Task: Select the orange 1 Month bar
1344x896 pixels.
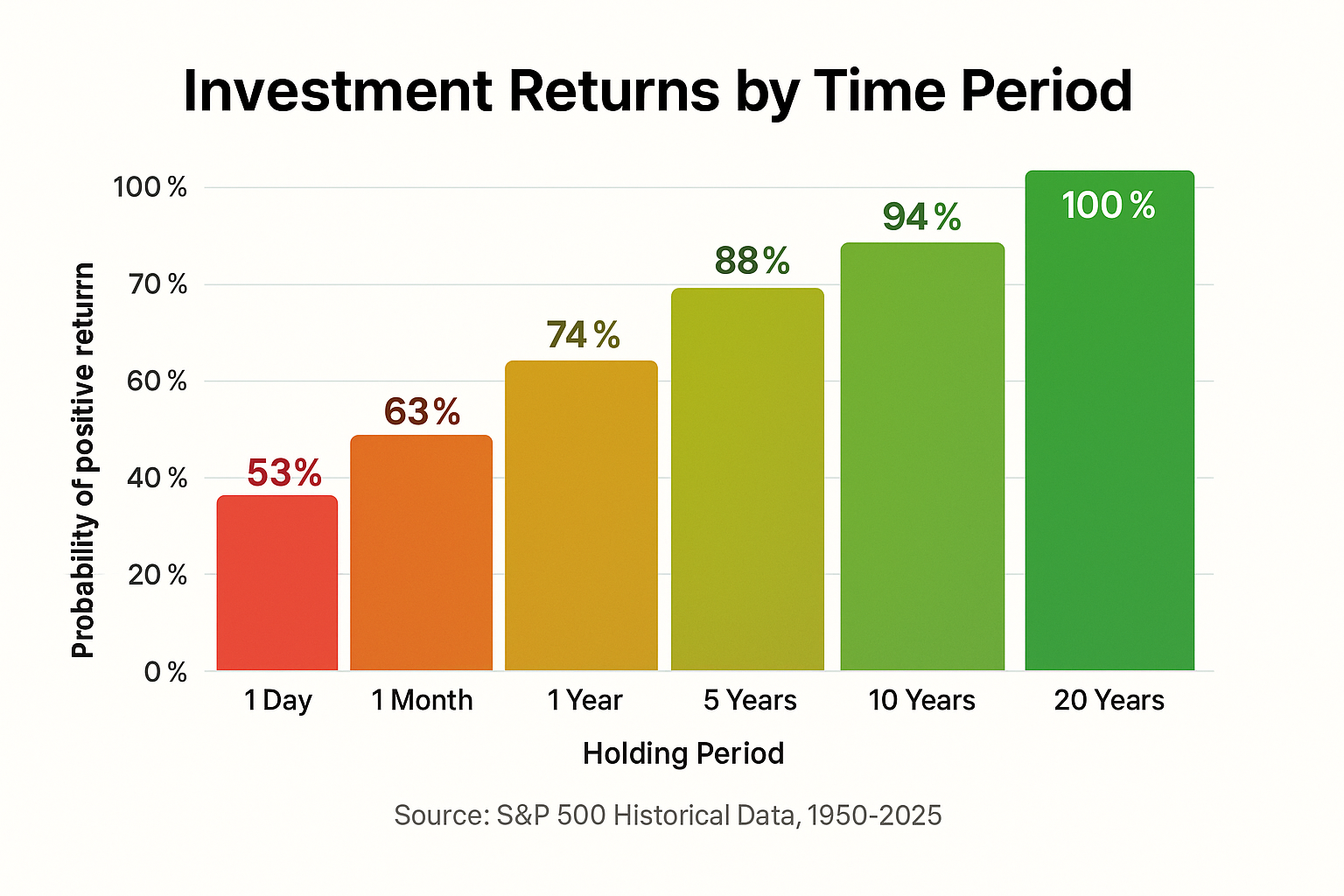Action: [x=421, y=553]
